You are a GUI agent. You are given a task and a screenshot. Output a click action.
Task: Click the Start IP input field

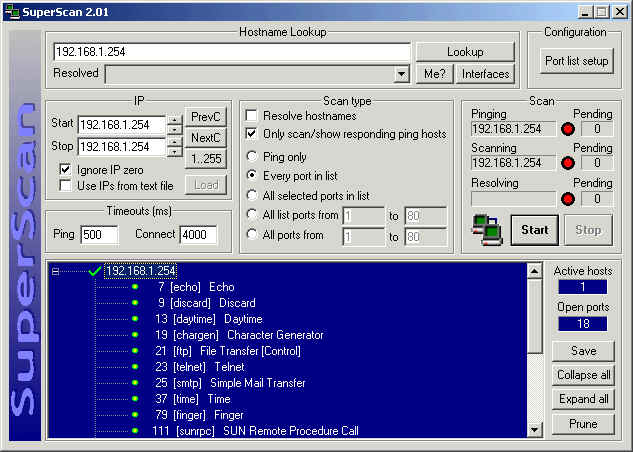click(122, 125)
